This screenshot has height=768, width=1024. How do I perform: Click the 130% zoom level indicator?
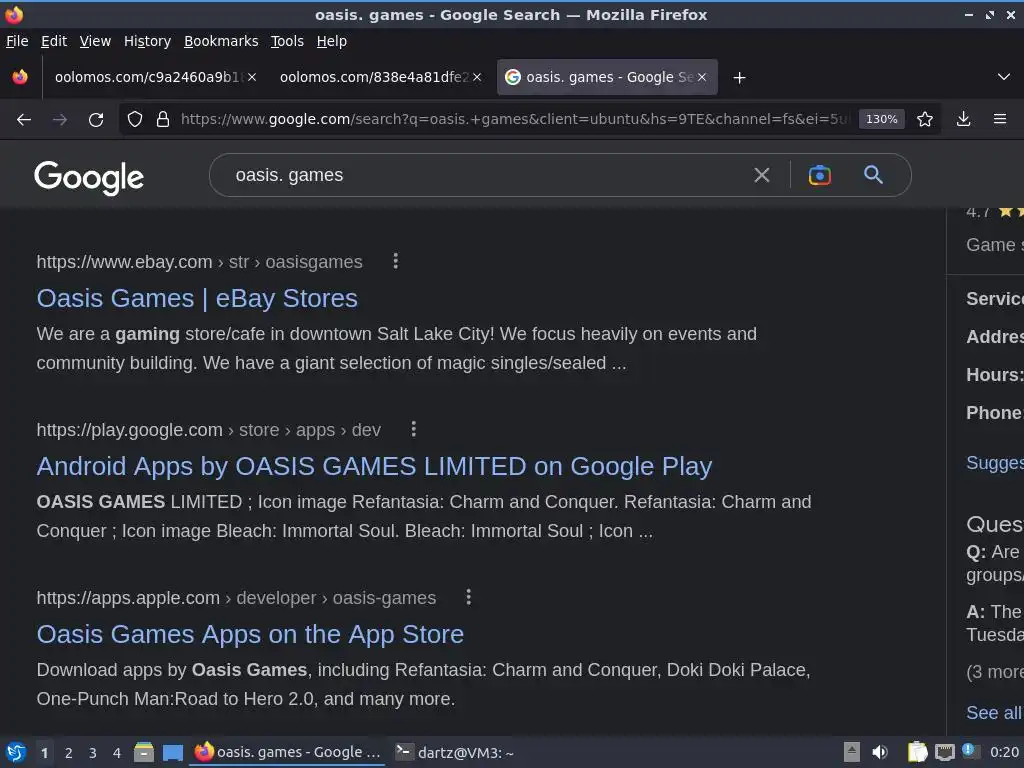[x=882, y=119]
